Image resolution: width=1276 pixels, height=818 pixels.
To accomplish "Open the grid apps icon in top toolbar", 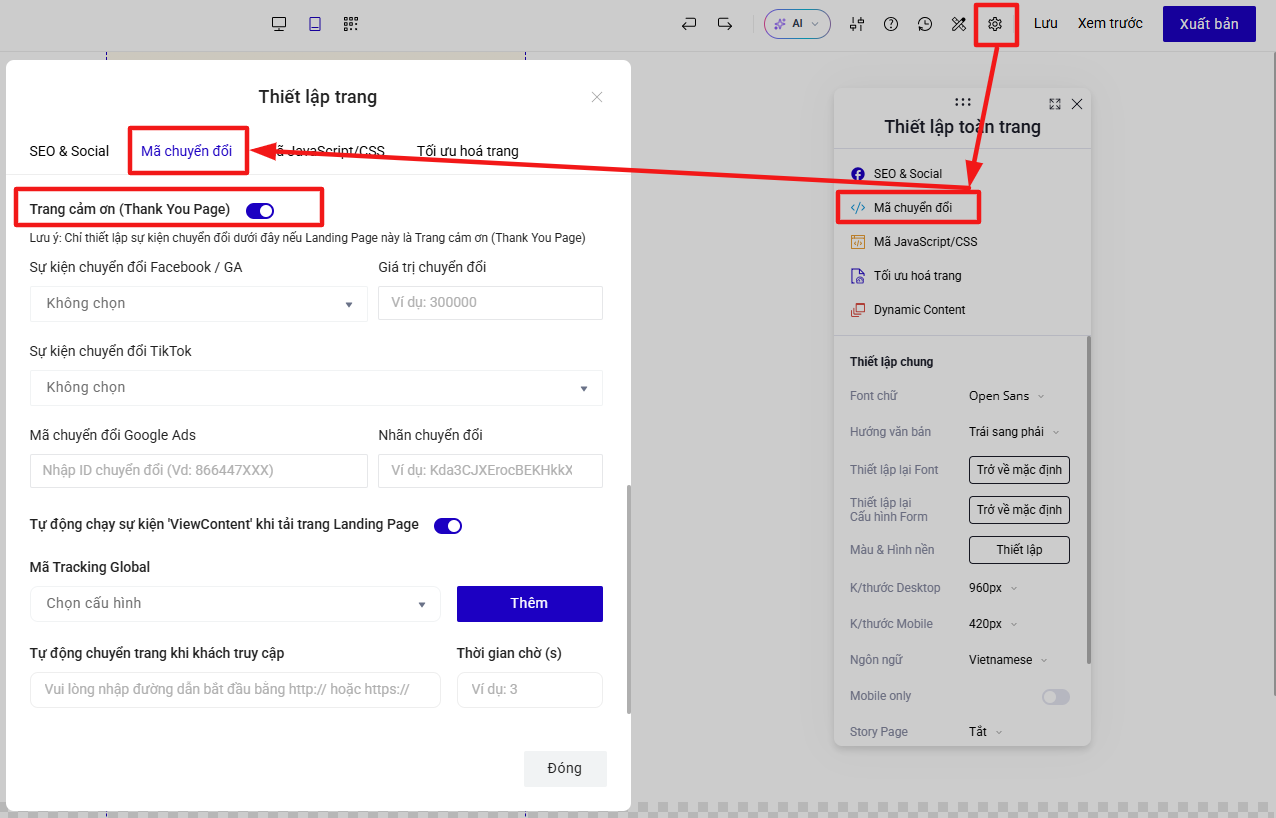I will point(350,24).
